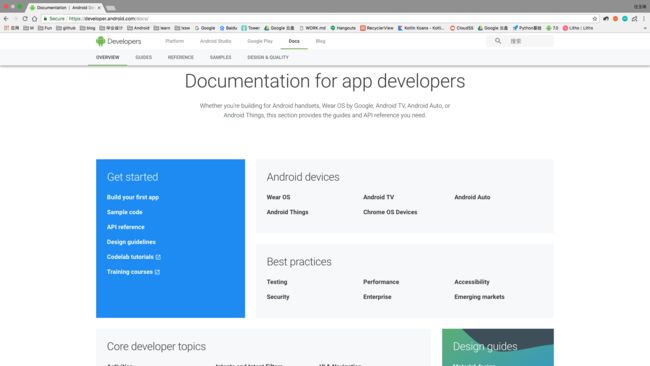Open the Litho bookmark
This screenshot has width=650, height=366.
tap(578, 28)
